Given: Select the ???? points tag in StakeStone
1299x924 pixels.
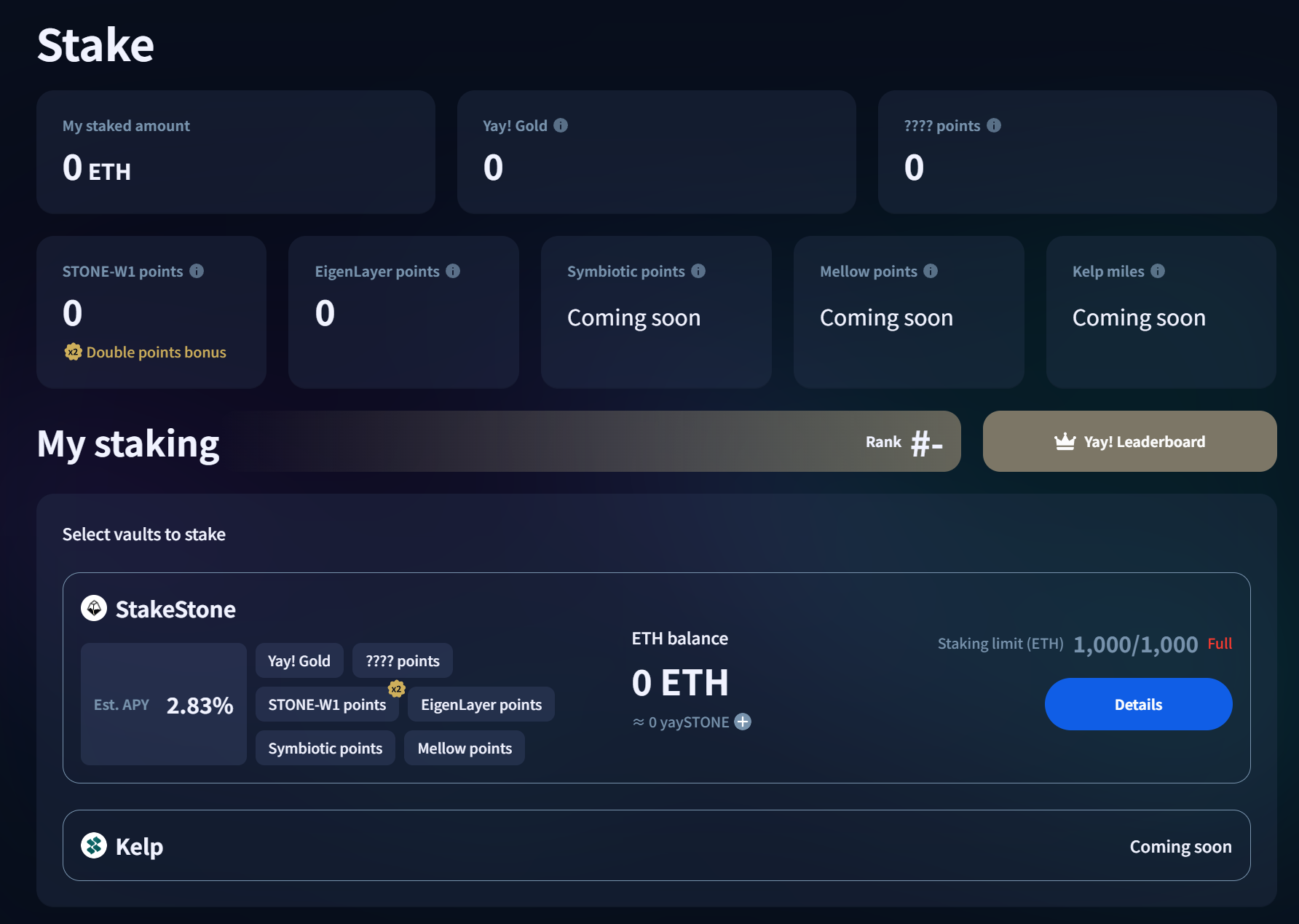Looking at the screenshot, I should click(x=402, y=660).
